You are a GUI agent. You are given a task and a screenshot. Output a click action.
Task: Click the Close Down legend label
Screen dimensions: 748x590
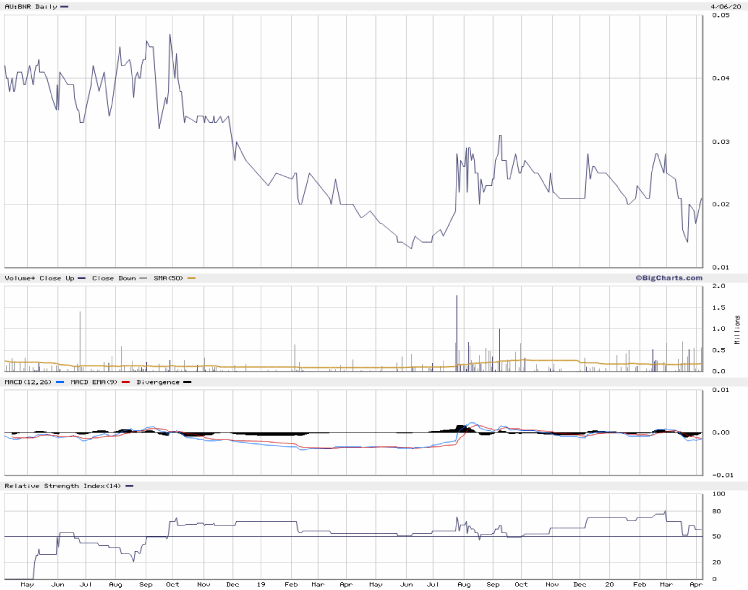pyautogui.click(x=115, y=278)
